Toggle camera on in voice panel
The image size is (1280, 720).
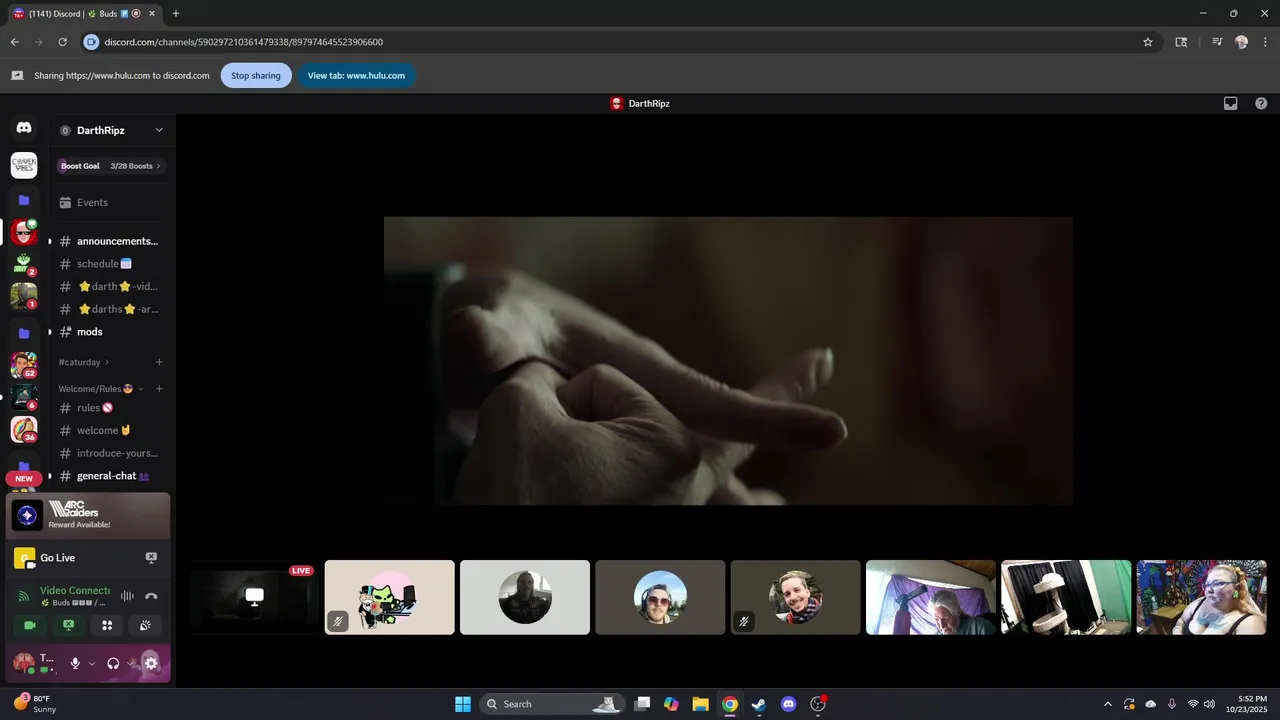pyautogui.click(x=30, y=625)
